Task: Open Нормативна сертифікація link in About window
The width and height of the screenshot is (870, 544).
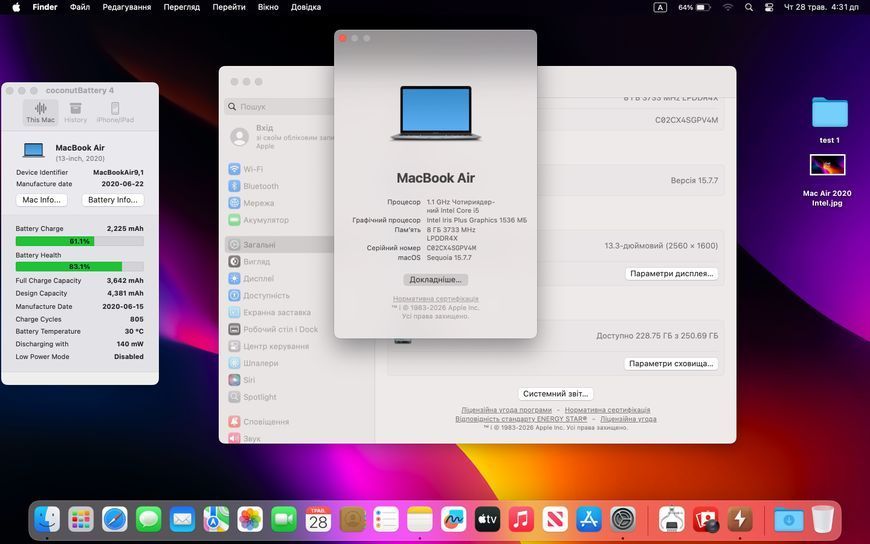Action: coord(436,299)
